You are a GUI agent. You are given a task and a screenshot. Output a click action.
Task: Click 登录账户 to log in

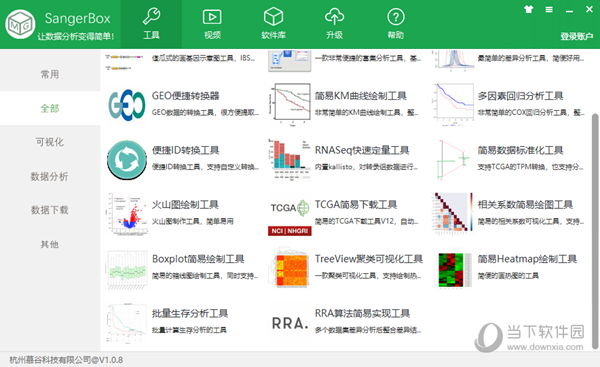pyautogui.click(x=576, y=36)
